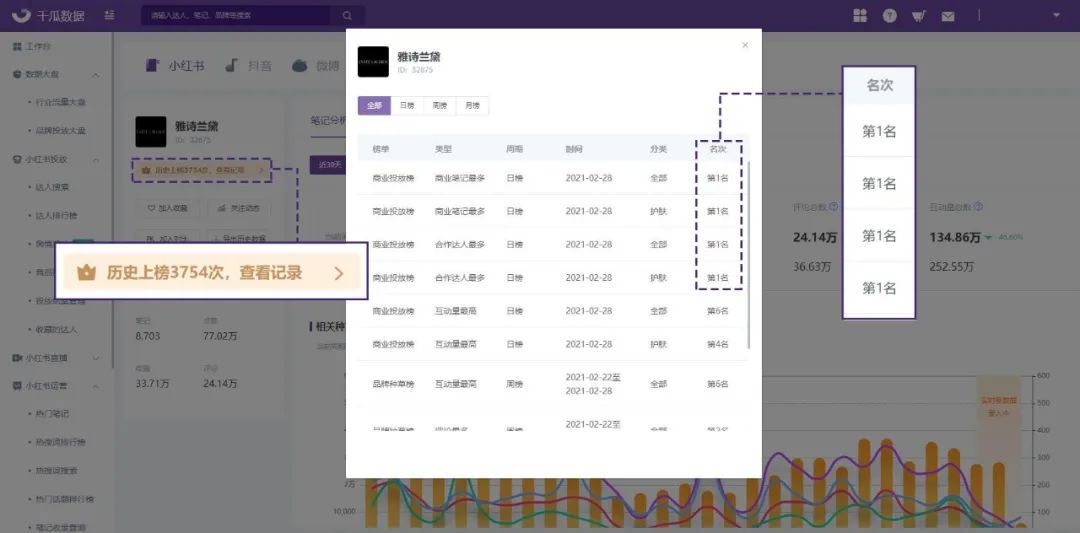Open 行业流量大盘 in sidebar

pos(61,102)
